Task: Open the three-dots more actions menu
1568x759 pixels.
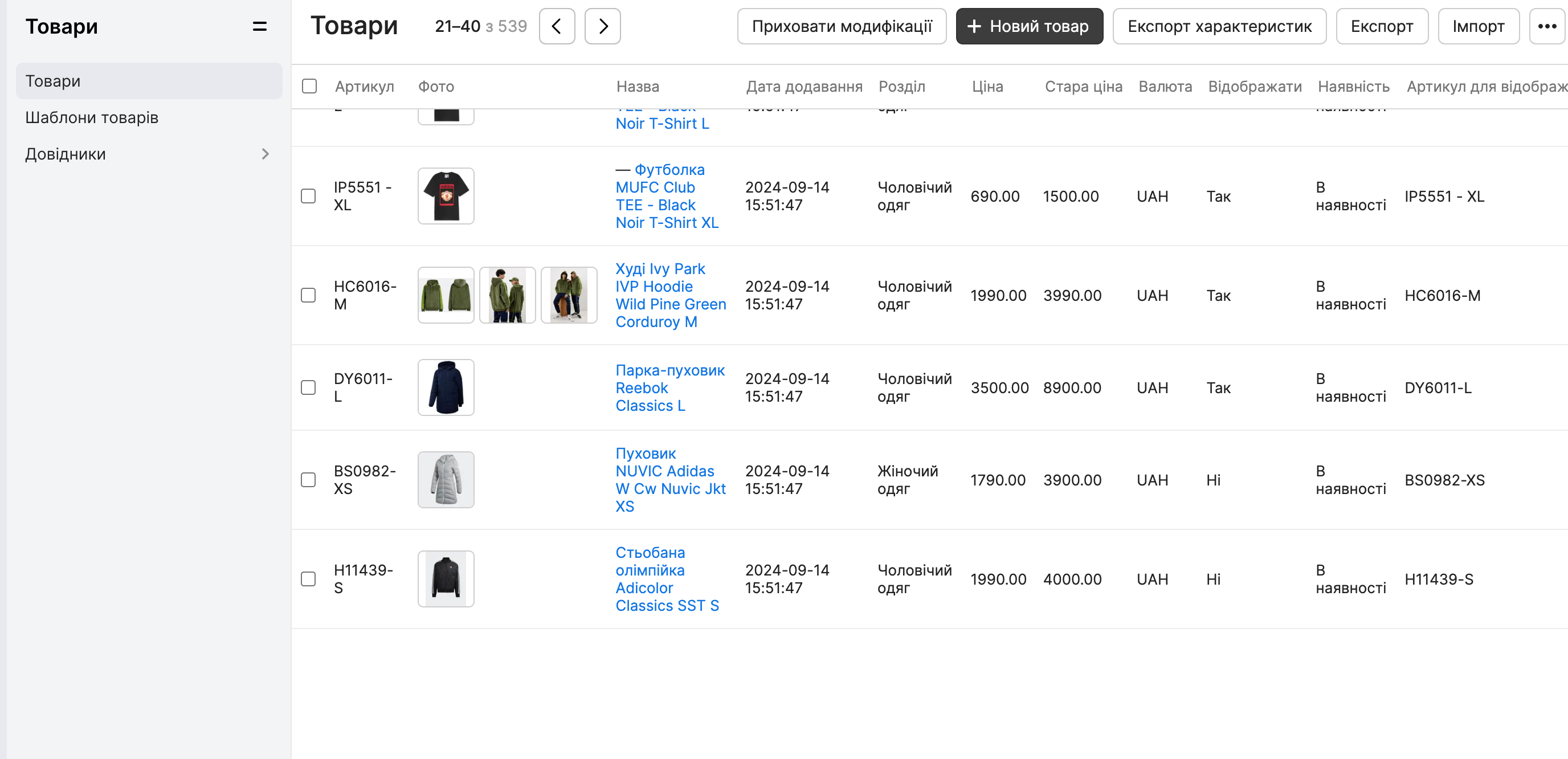Action: (x=1547, y=26)
